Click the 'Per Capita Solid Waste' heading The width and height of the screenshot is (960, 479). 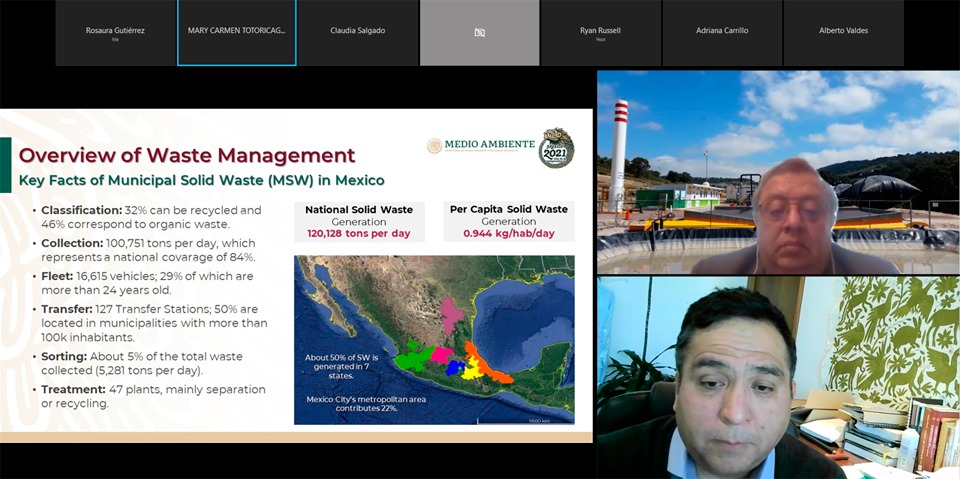coord(509,209)
